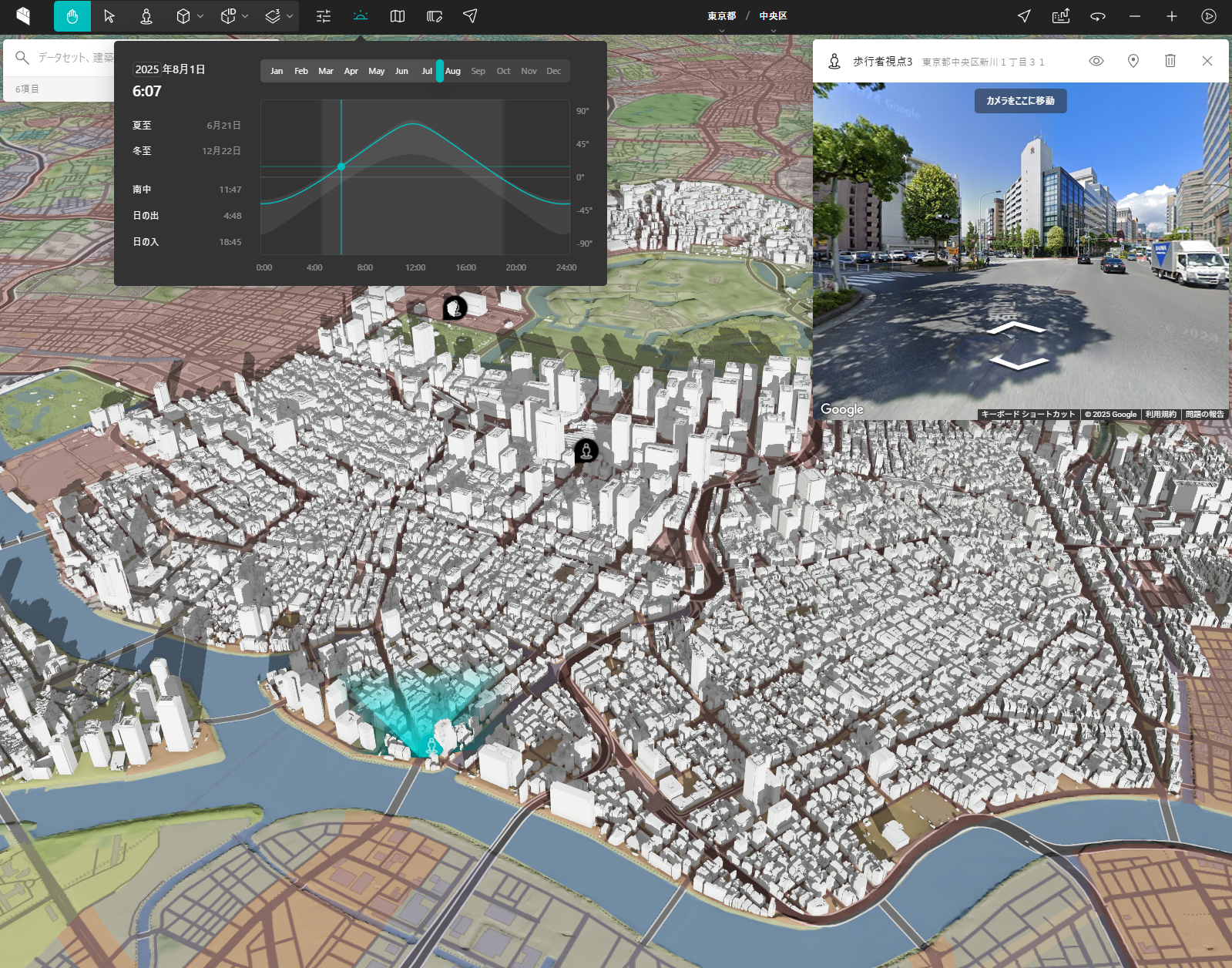Select Jan on month bar
Image resolution: width=1232 pixels, height=968 pixels.
pos(277,71)
